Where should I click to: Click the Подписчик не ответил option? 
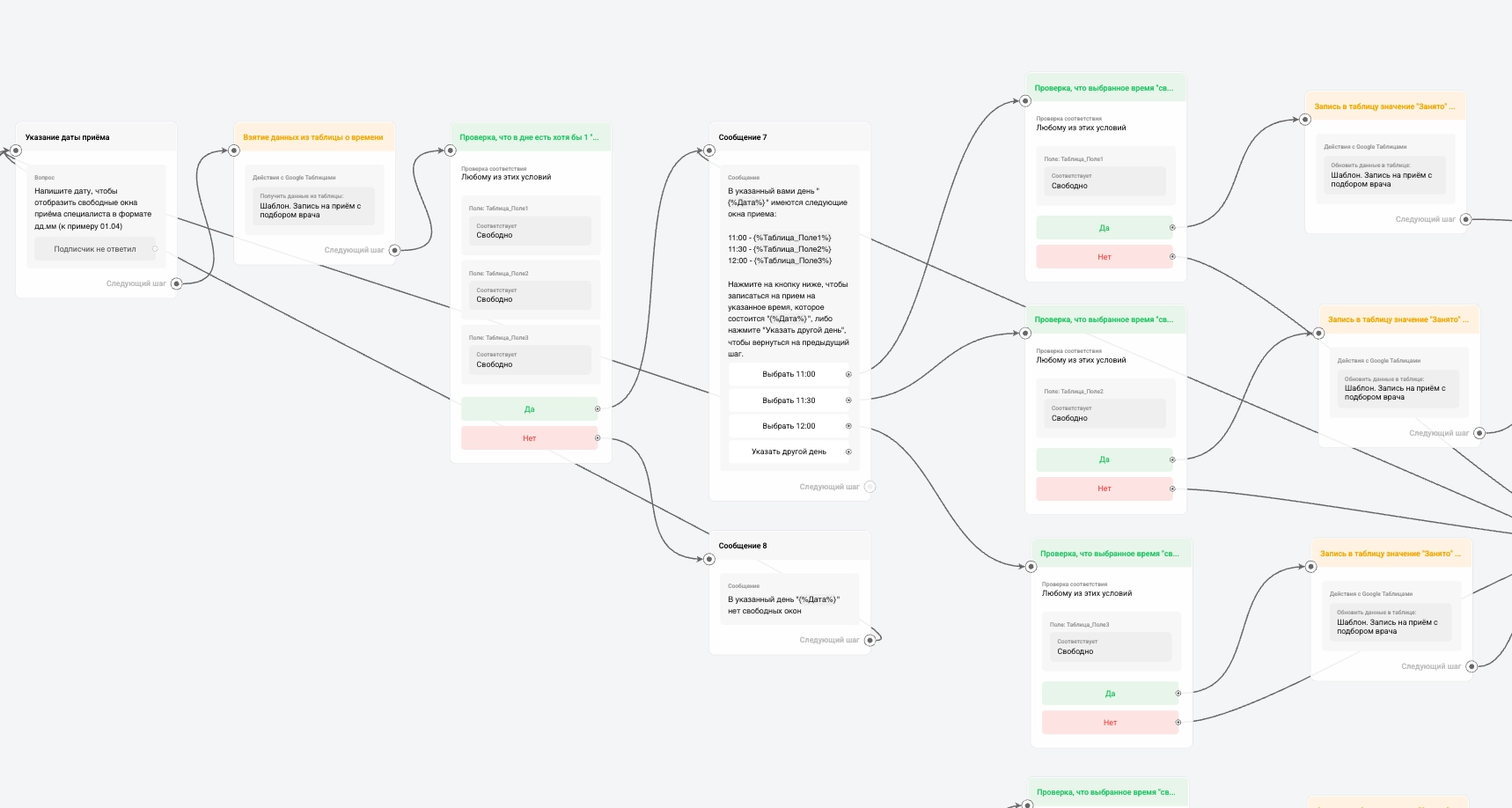pos(95,249)
